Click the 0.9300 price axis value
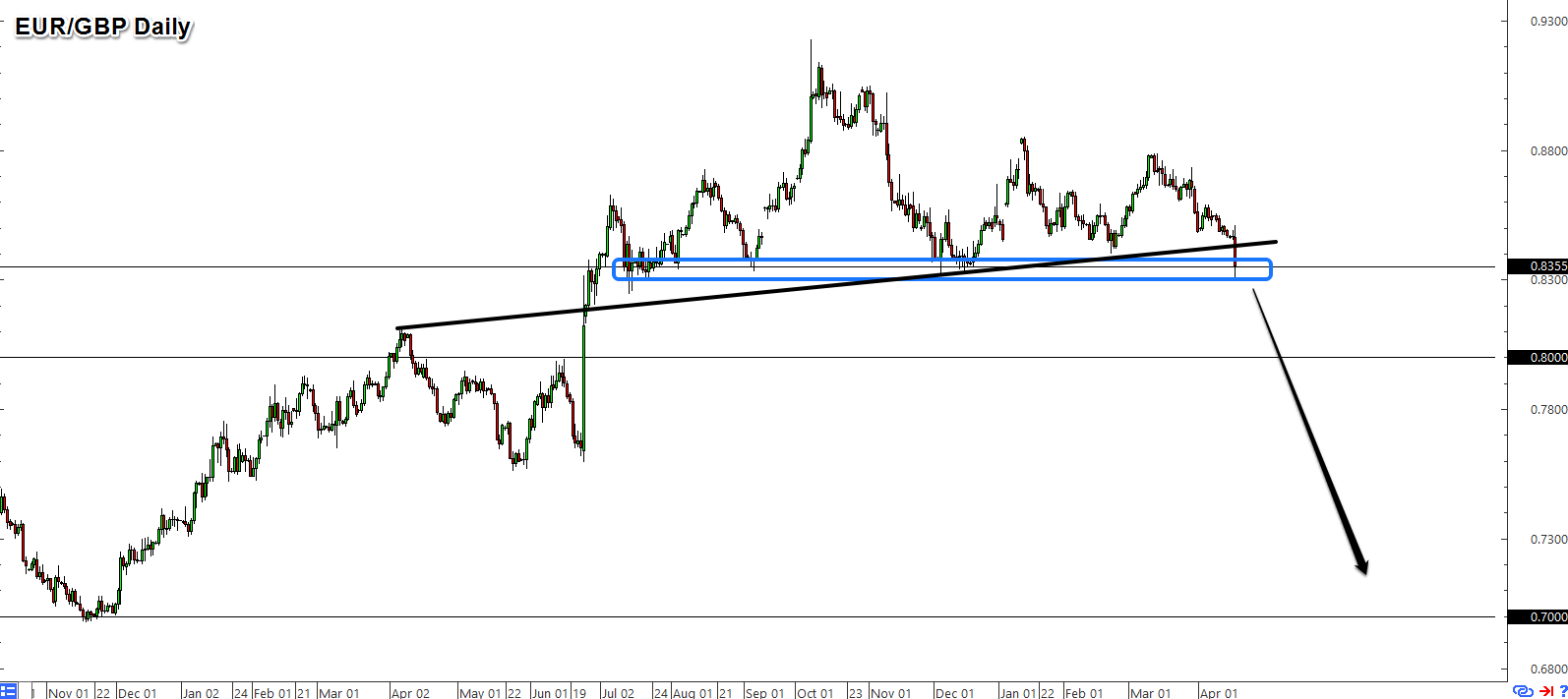This screenshot has width=1568, height=699. pyautogui.click(x=1549, y=21)
